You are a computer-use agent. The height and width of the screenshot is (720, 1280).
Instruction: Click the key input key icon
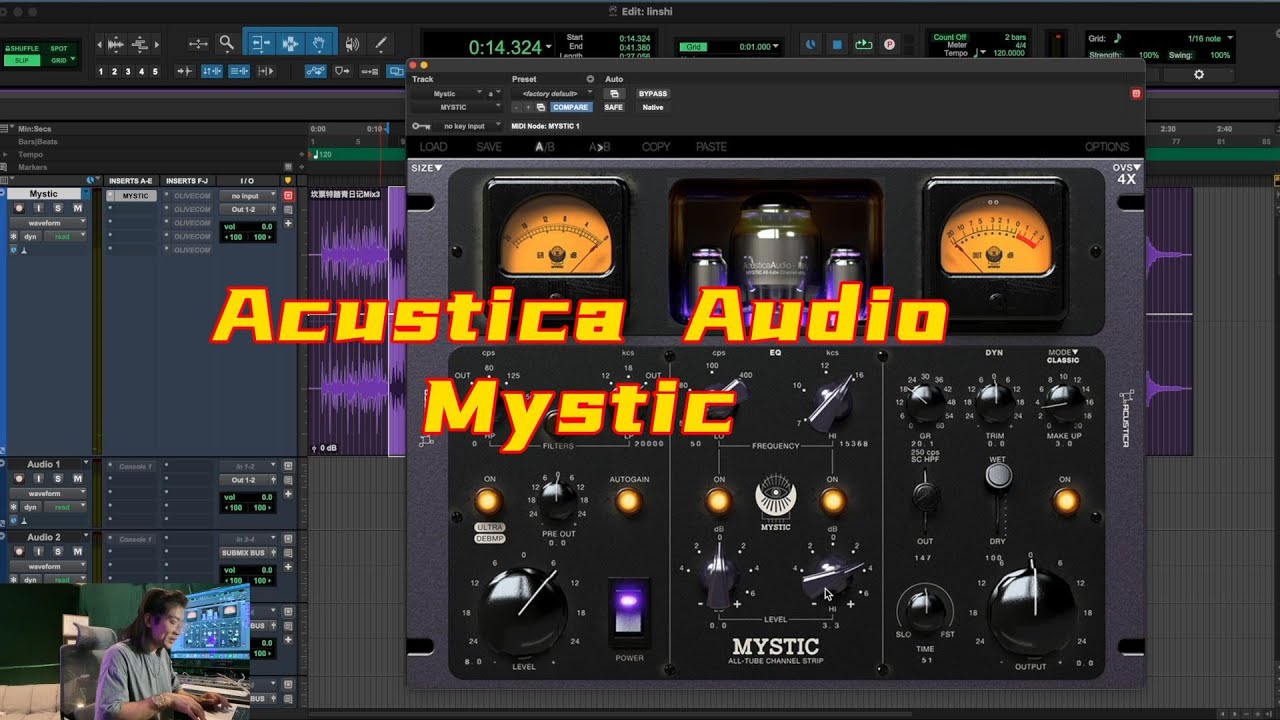coord(421,126)
